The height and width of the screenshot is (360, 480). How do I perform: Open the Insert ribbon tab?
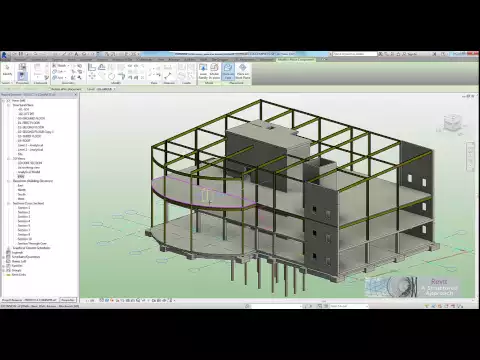pyautogui.click(x=71, y=60)
